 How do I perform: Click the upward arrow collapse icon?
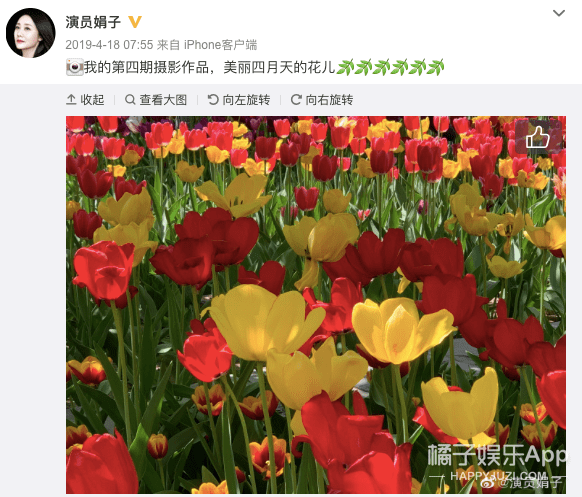[x=71, y=100]
